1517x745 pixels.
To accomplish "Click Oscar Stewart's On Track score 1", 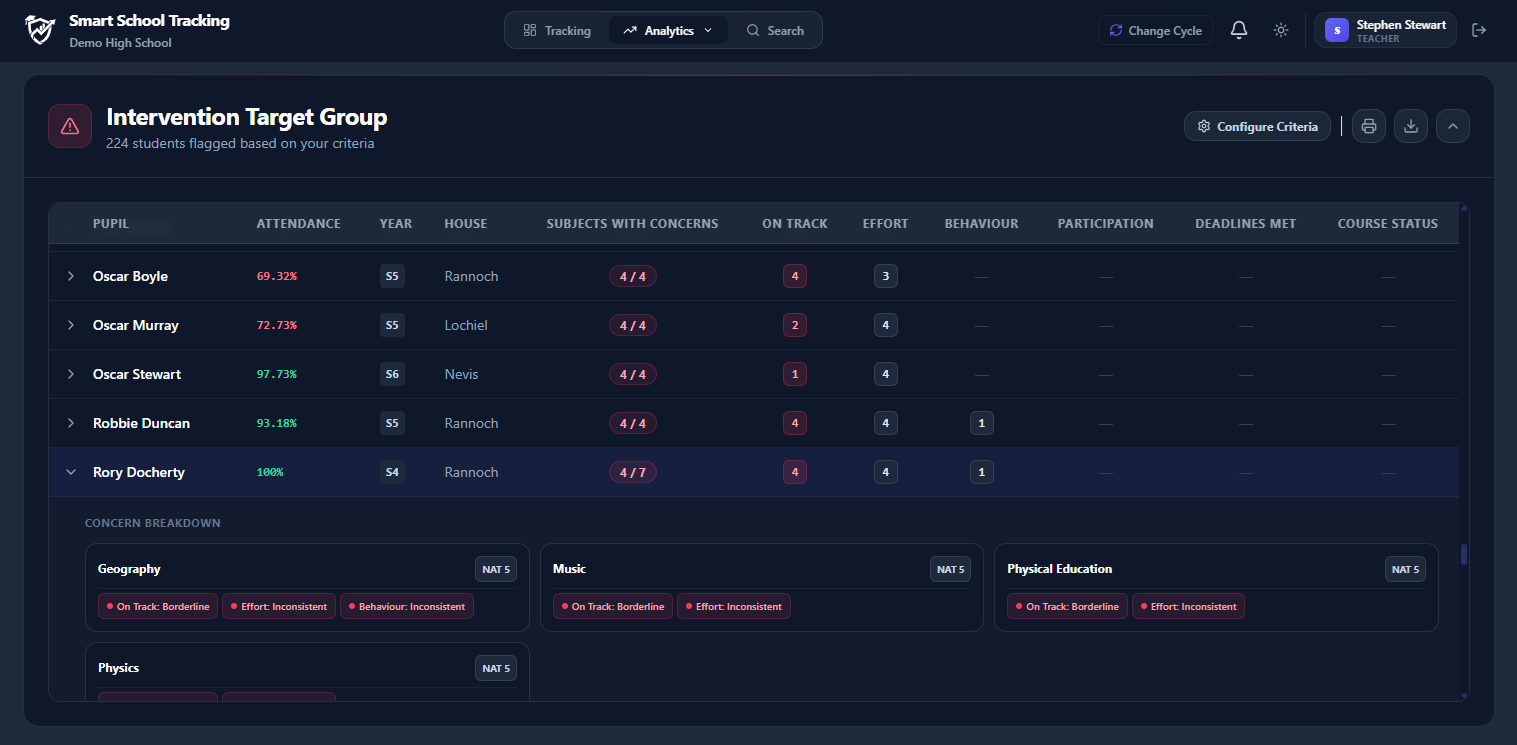I will [x=795, y=374].
